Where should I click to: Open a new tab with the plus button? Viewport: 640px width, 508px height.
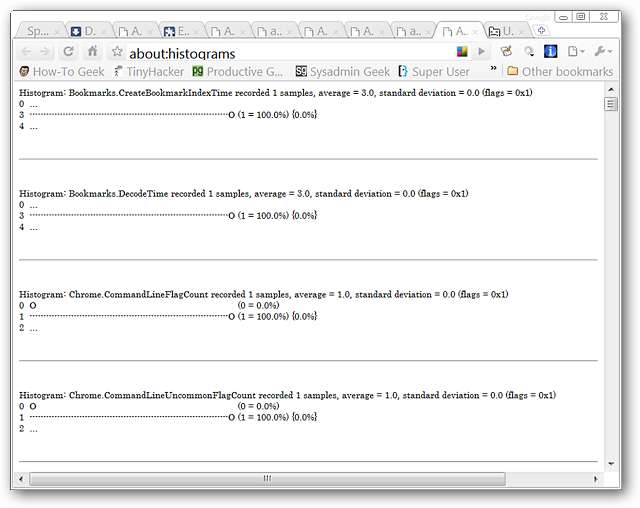542,30
